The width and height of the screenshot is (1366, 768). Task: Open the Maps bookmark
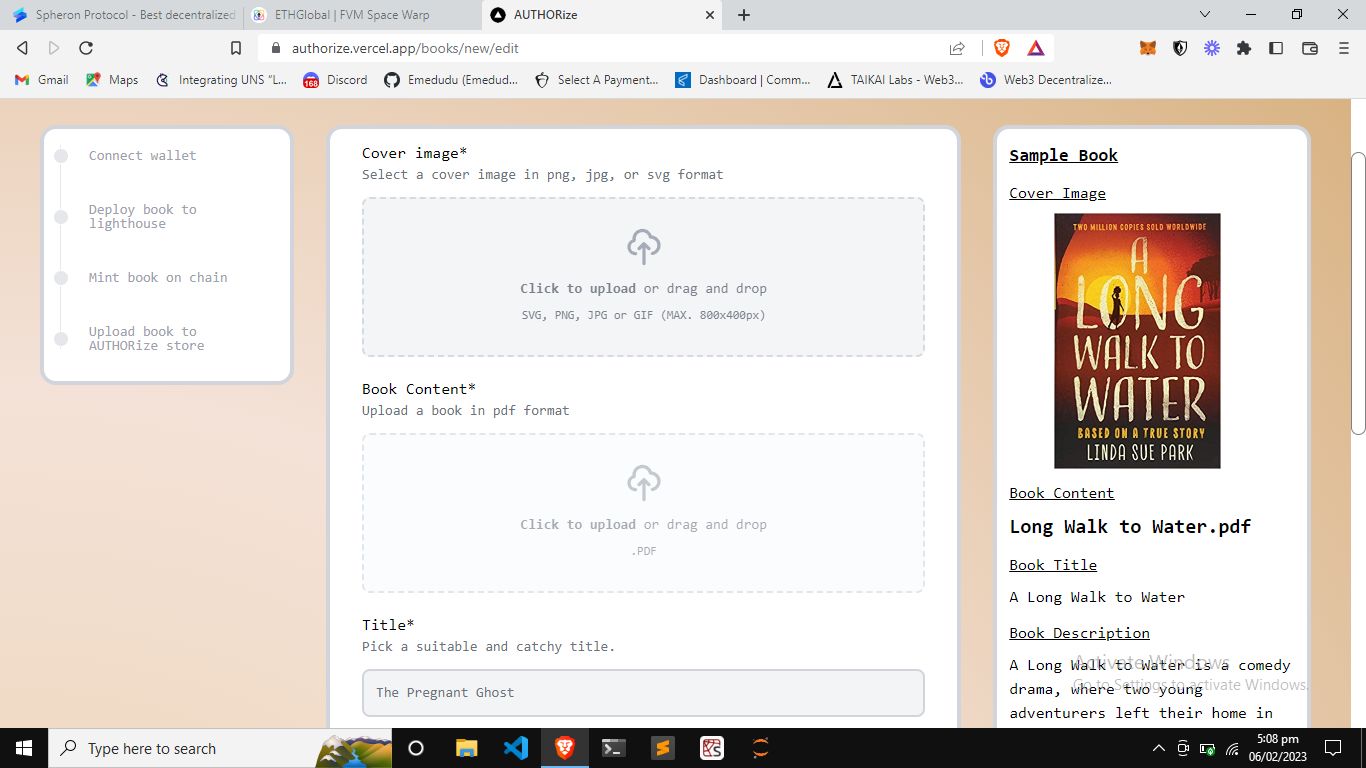(112, 80)
